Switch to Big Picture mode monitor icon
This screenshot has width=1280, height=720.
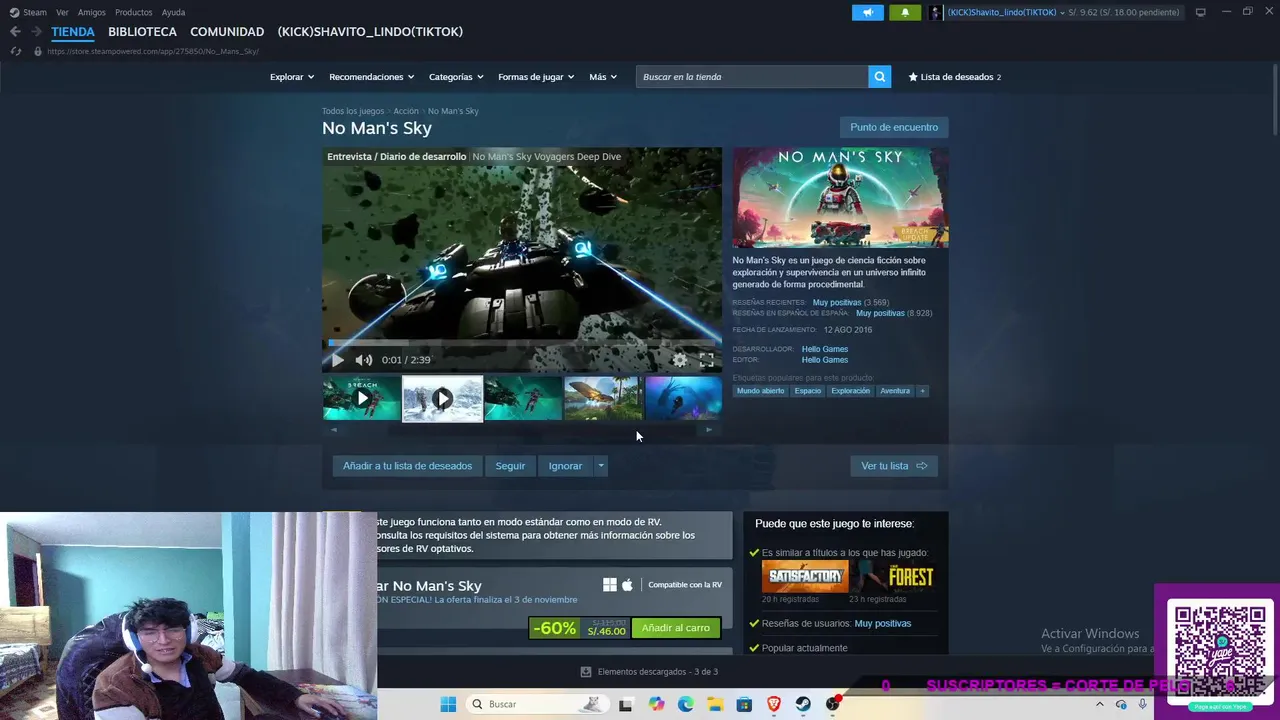point(1200,12)
